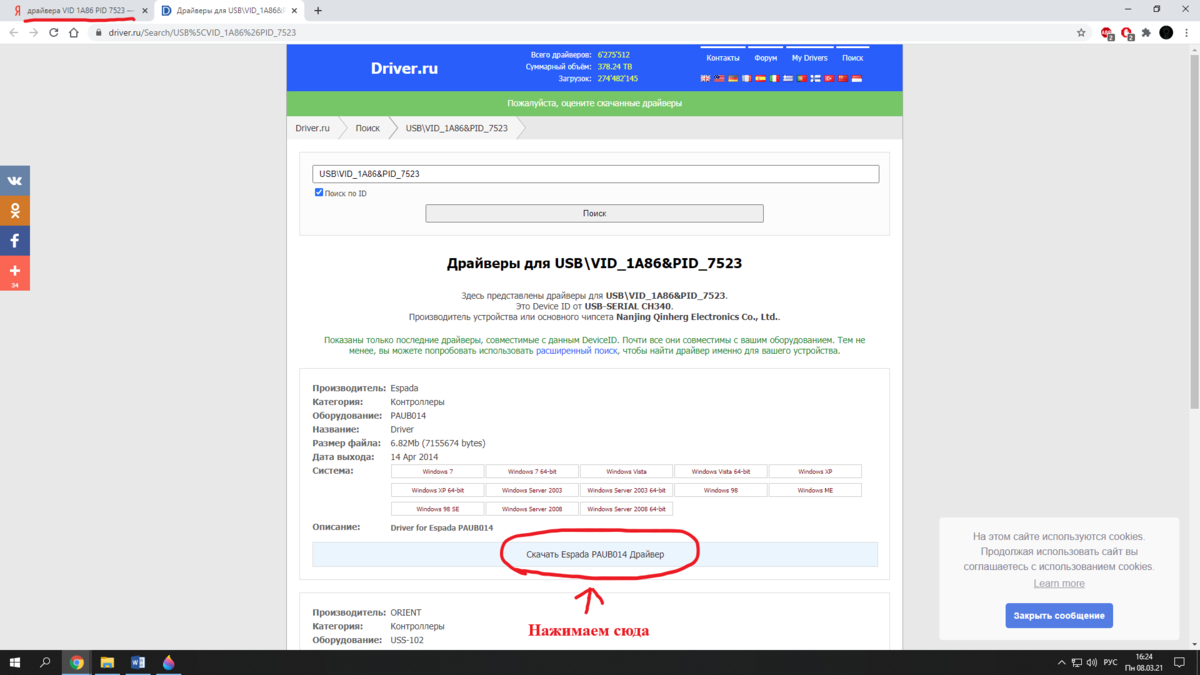Click the 'Поиск' search button
This screenshot has height=675, width=1200.
[x=594, y=213]
